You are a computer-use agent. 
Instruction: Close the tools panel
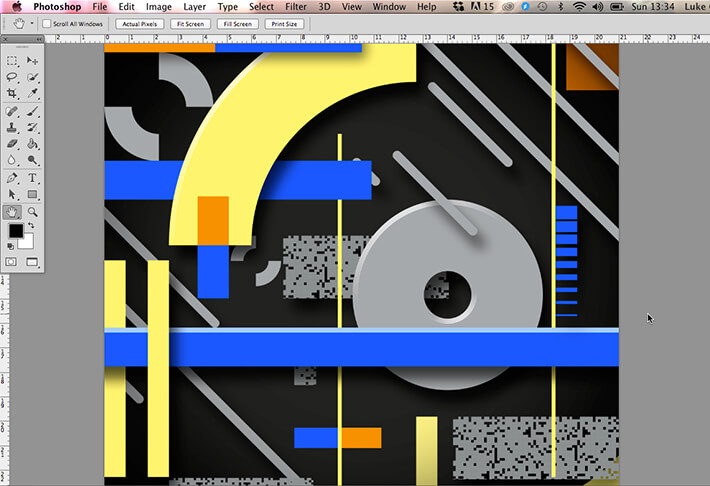6,39
